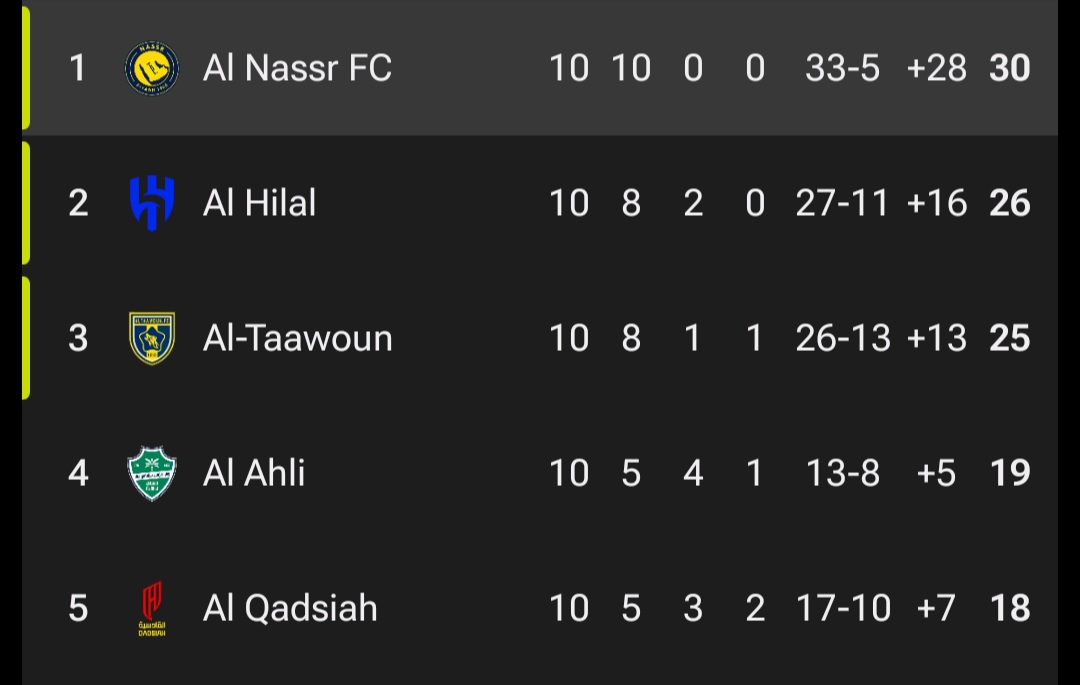This screenshot has height=685, width=1080.
Task: Click Al Qadsiah's 17-10 goals record
Action: pyautogui.click(x=842, y=608)
